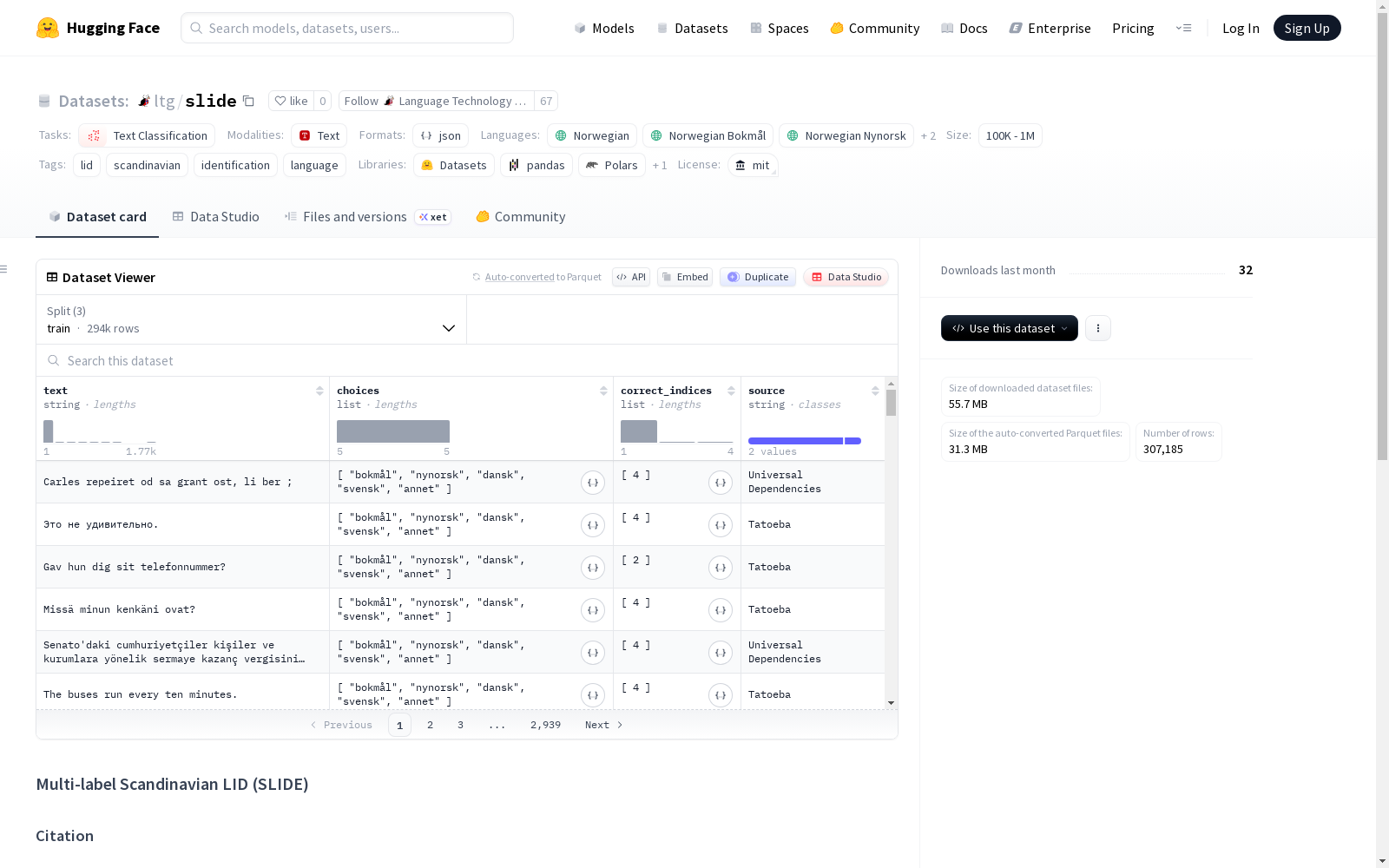
Task: Jump to last page 2,939
Action: pos(545,725)
